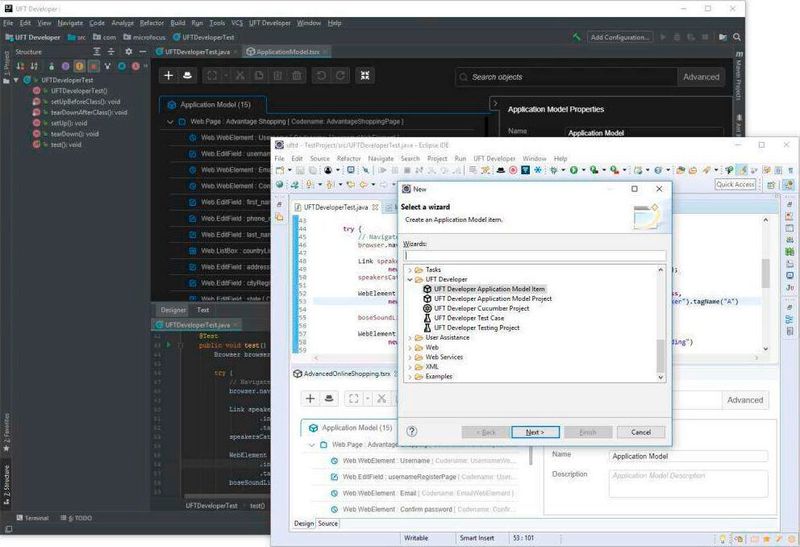The width and height of the screenshot is (800, 547).
Task: Open the Terminal tool window button
Action: (x=32, y=518)
